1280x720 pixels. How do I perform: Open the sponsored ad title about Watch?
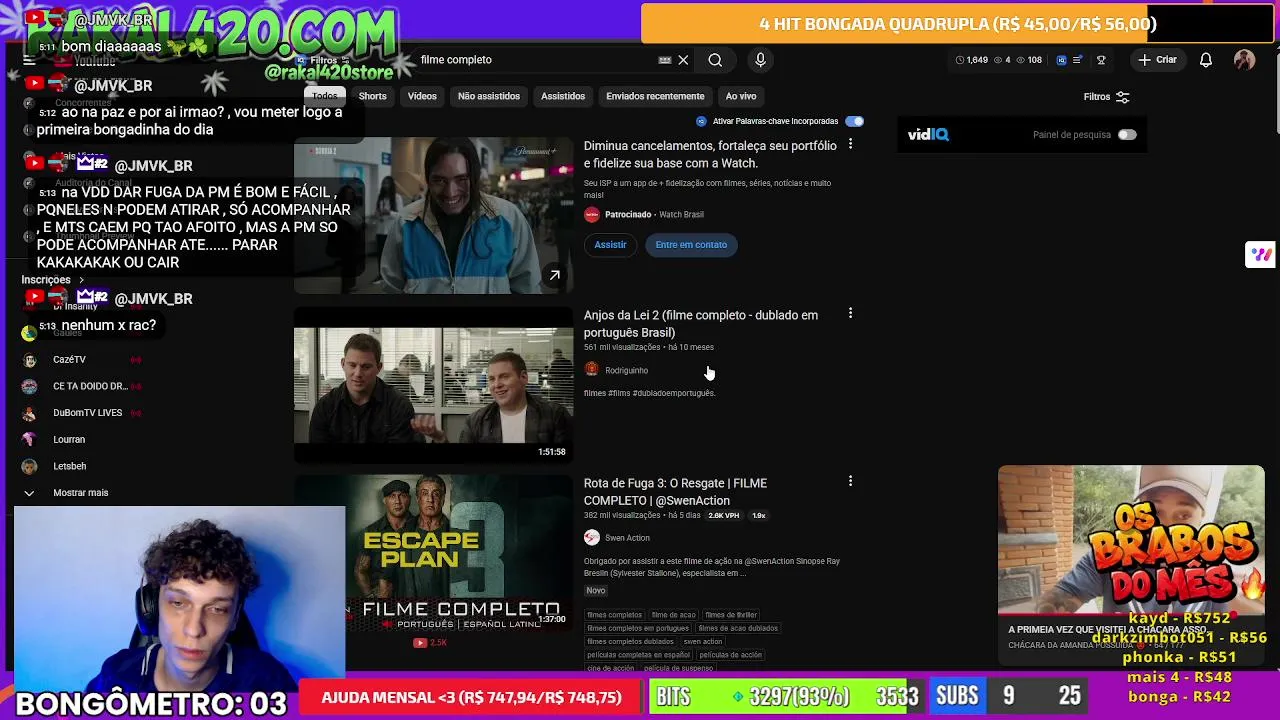(710, 154)
